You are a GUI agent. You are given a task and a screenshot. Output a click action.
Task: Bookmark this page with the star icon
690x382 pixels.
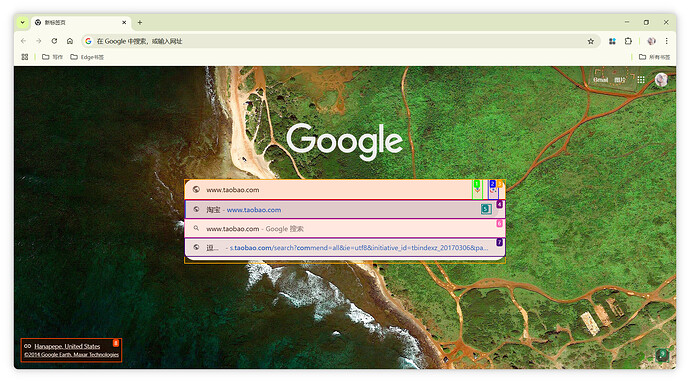pos(591,41)
